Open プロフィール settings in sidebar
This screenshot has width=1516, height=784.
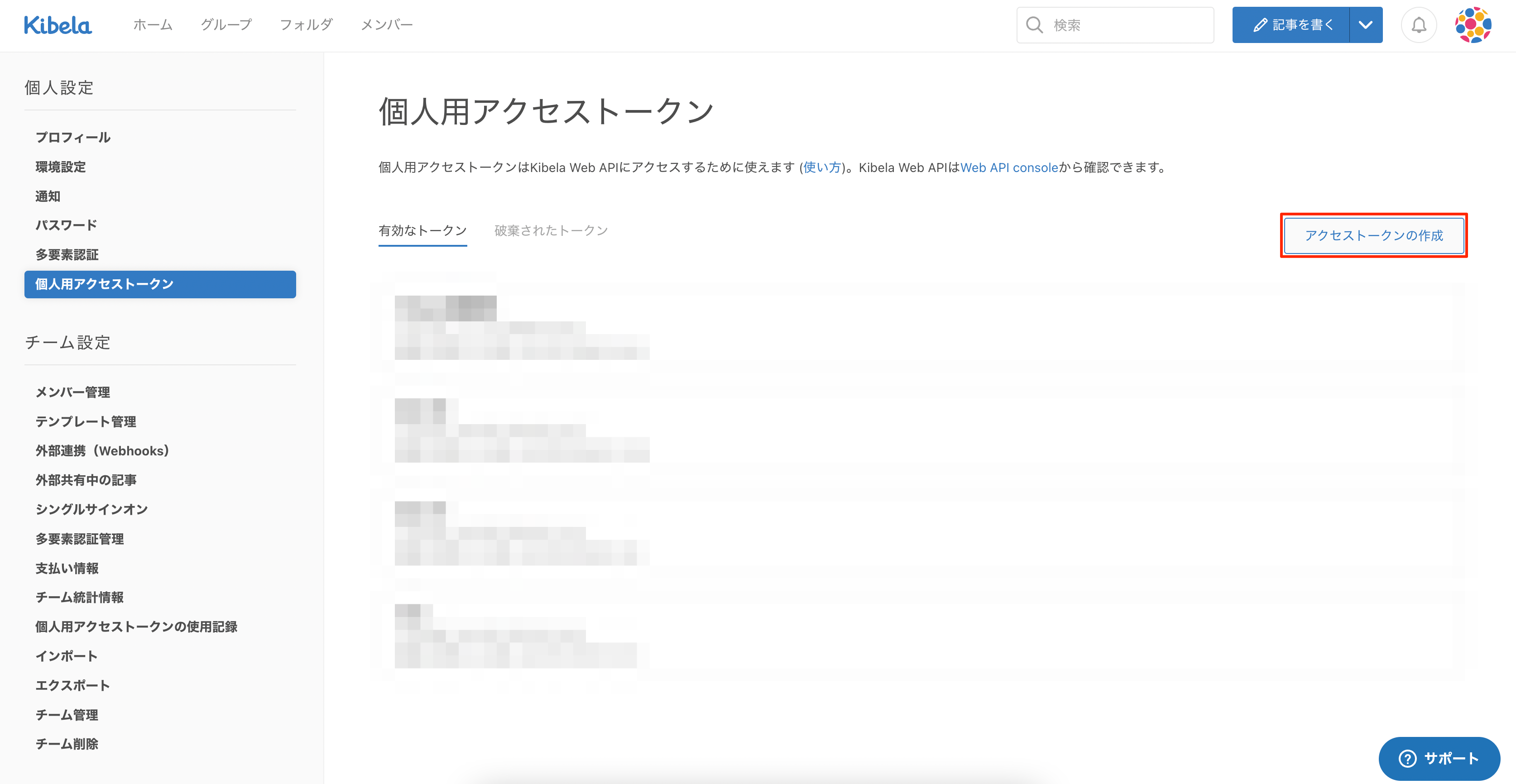(x=73, y=138)
